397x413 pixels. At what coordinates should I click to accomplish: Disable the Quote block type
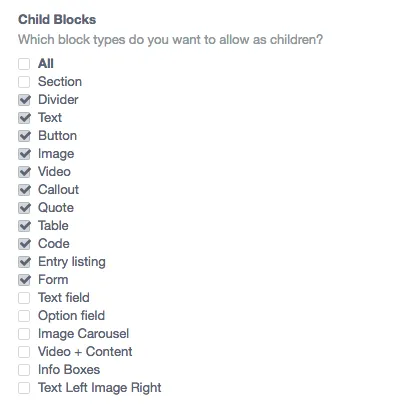(x=24, y=208)
